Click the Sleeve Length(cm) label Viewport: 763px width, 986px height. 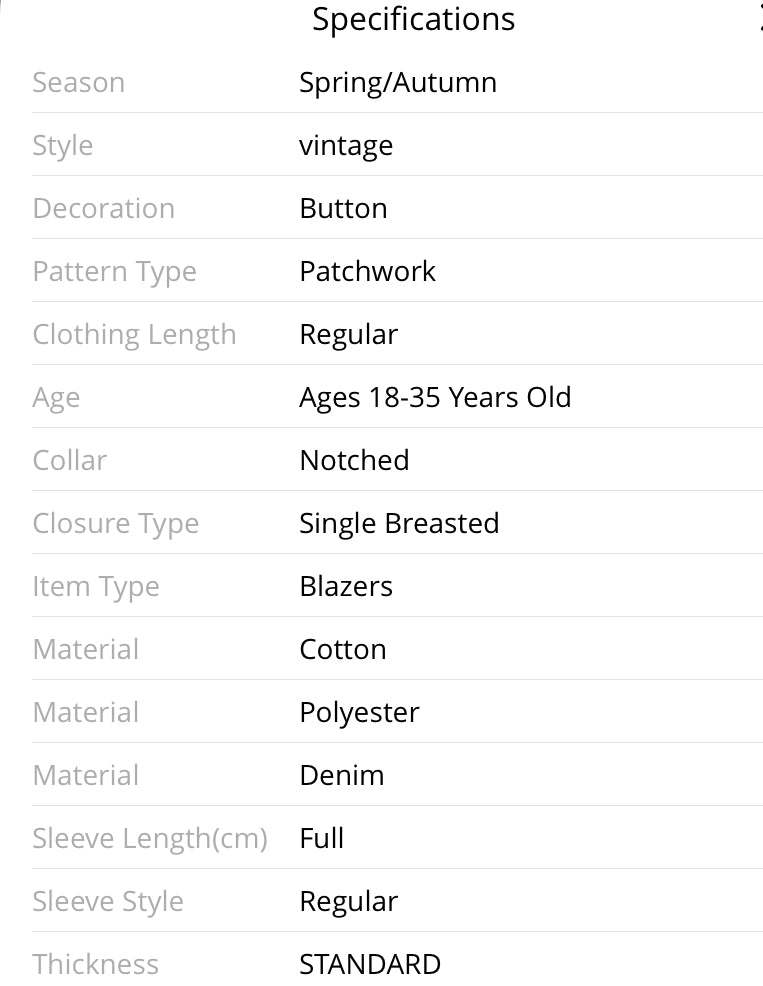coord(150,839)
